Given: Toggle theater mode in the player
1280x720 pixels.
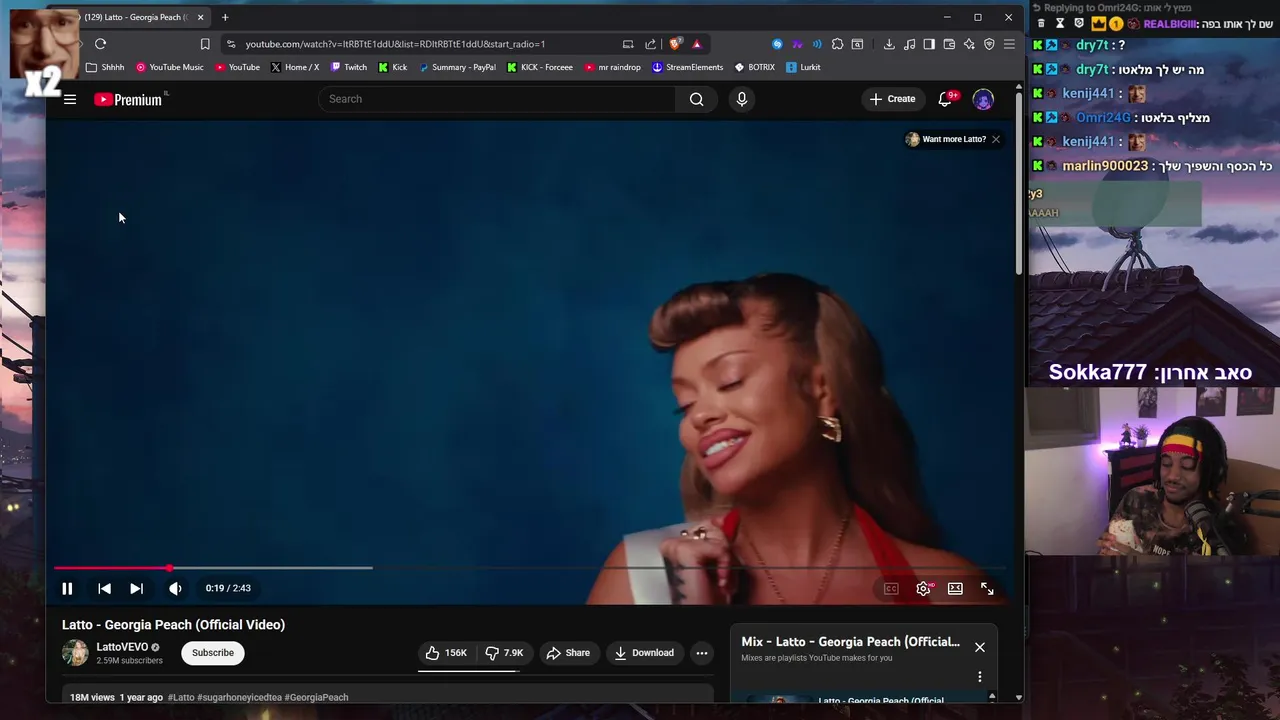Looking at the screenshot, I should pos(955,589).
